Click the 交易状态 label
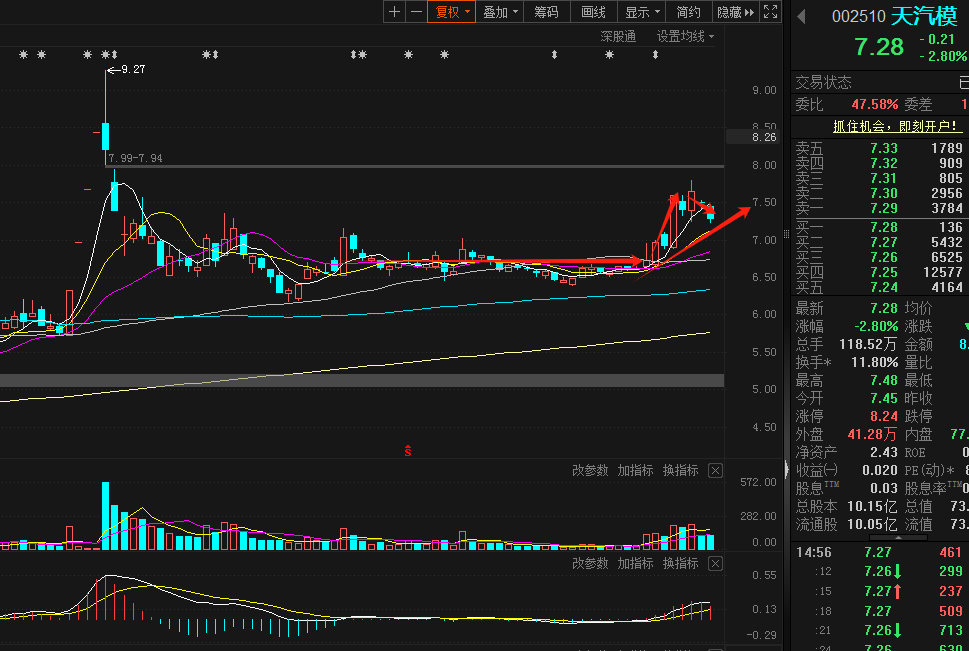 823,82
